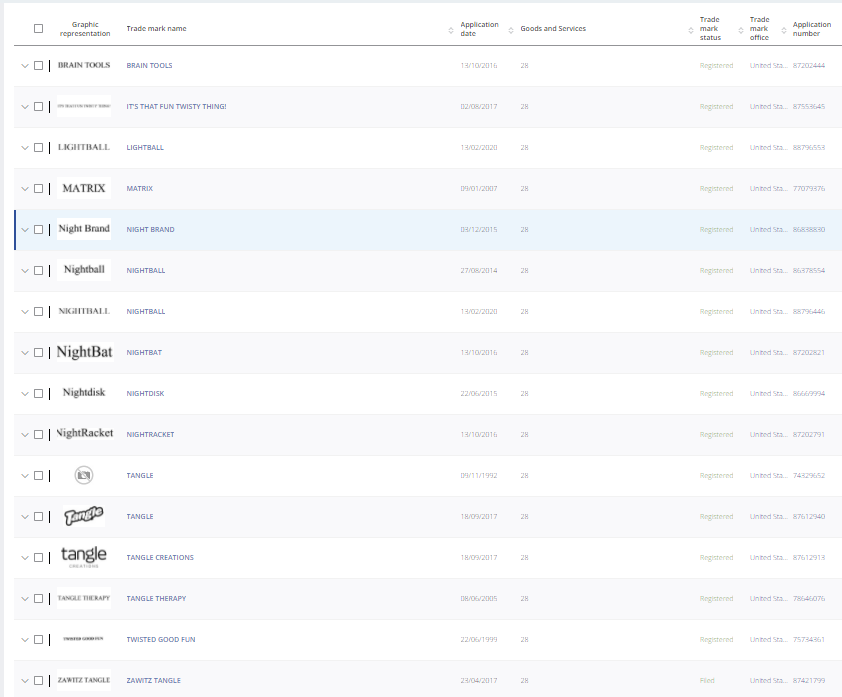Select the BRAIN TOOLS row checkbox
842x697 pixels.
39,66
